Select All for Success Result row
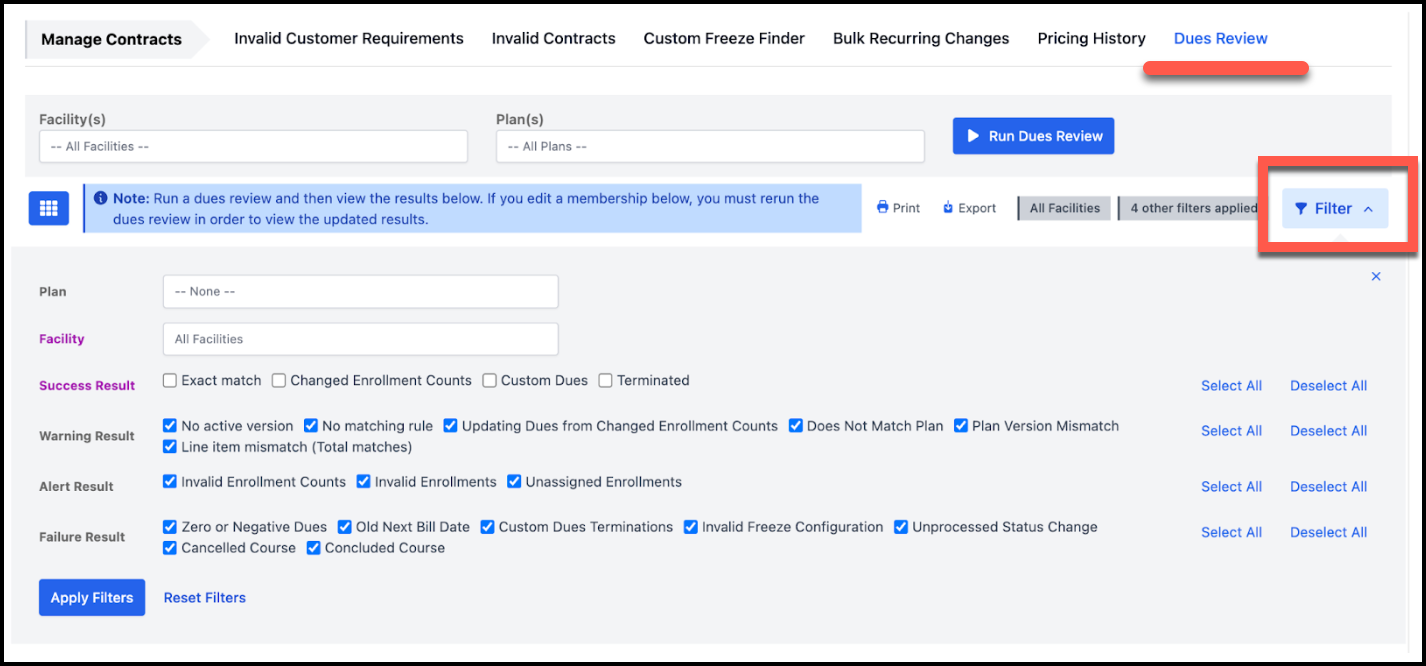 (x=1231, y=386)
